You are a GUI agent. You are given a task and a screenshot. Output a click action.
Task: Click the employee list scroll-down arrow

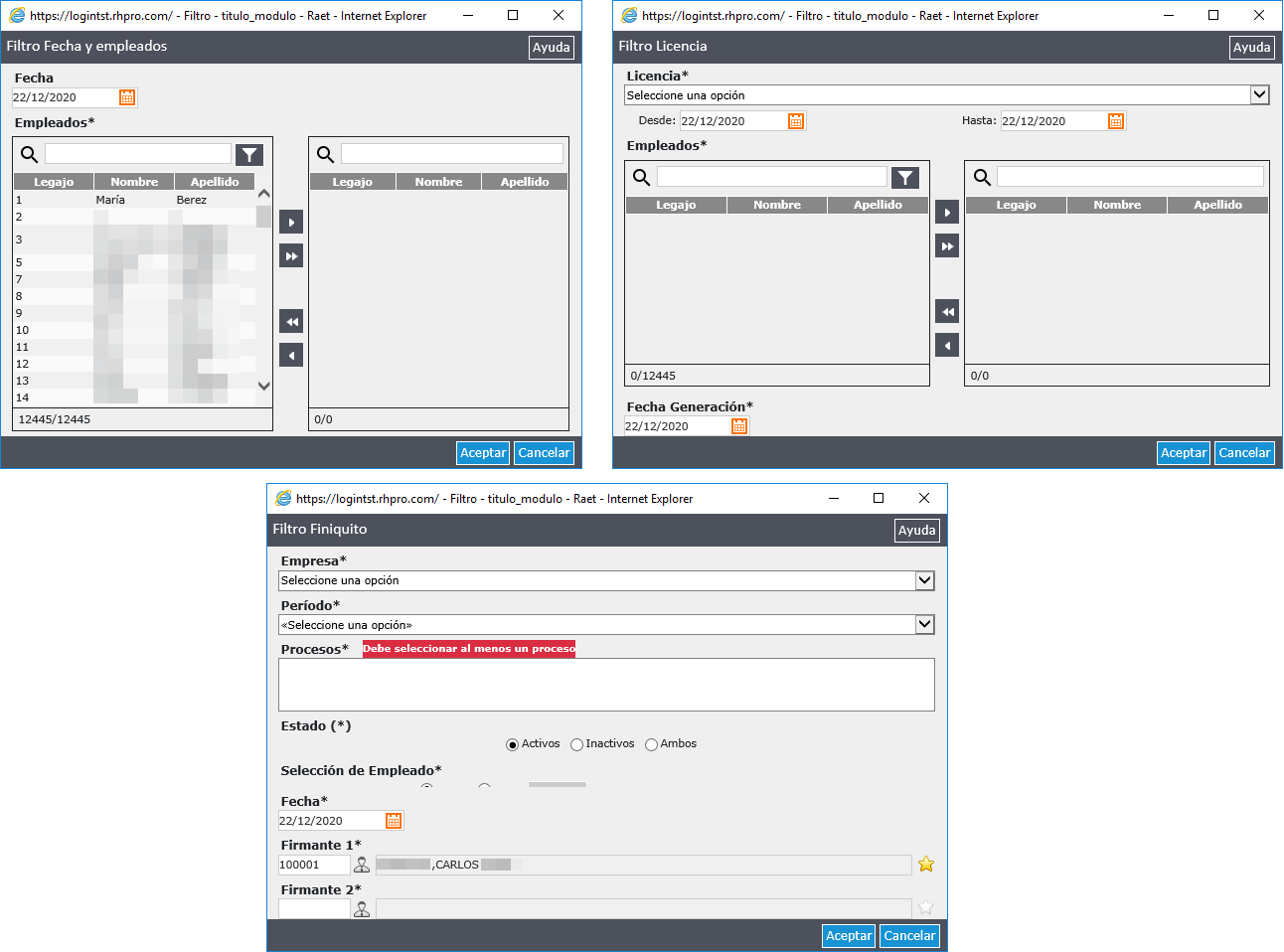tap(263, 386)
